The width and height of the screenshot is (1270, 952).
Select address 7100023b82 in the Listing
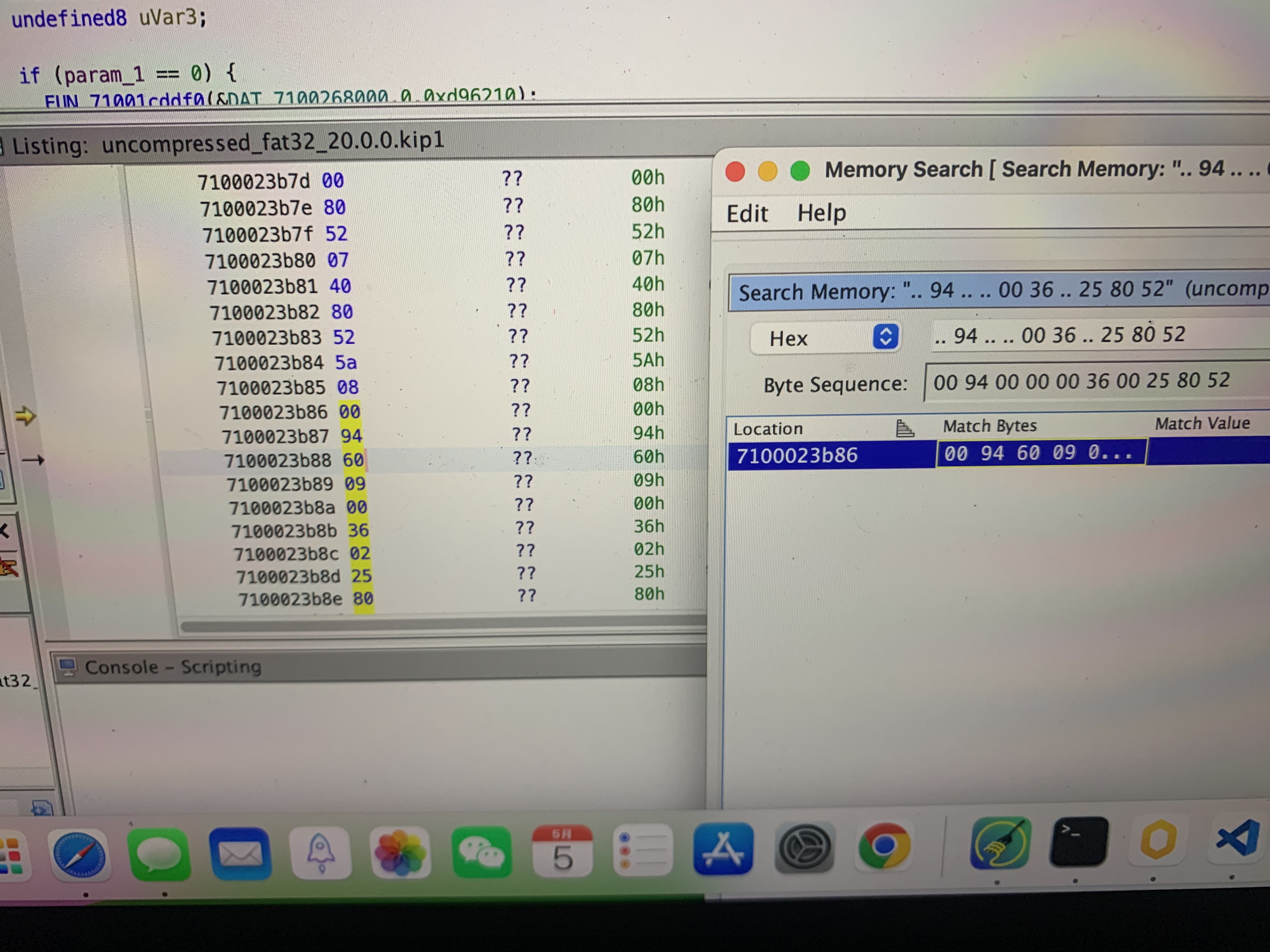click(x=265, y=312)
